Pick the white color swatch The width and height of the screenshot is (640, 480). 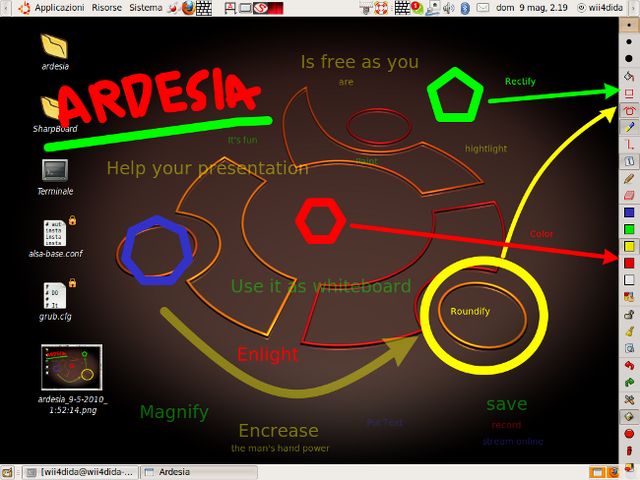click(629, 280)
